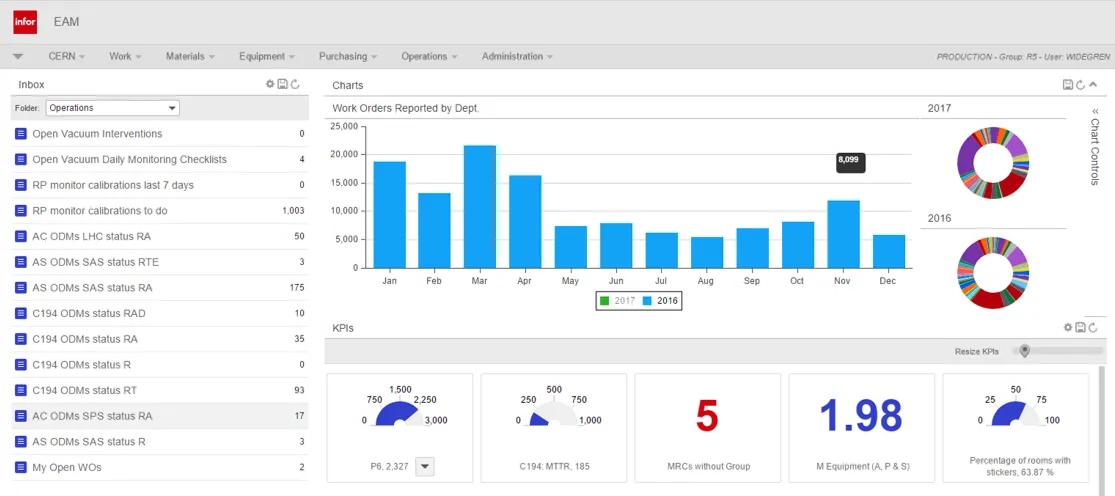Click Work Orders Reported by Dept. title

point(406,109)
